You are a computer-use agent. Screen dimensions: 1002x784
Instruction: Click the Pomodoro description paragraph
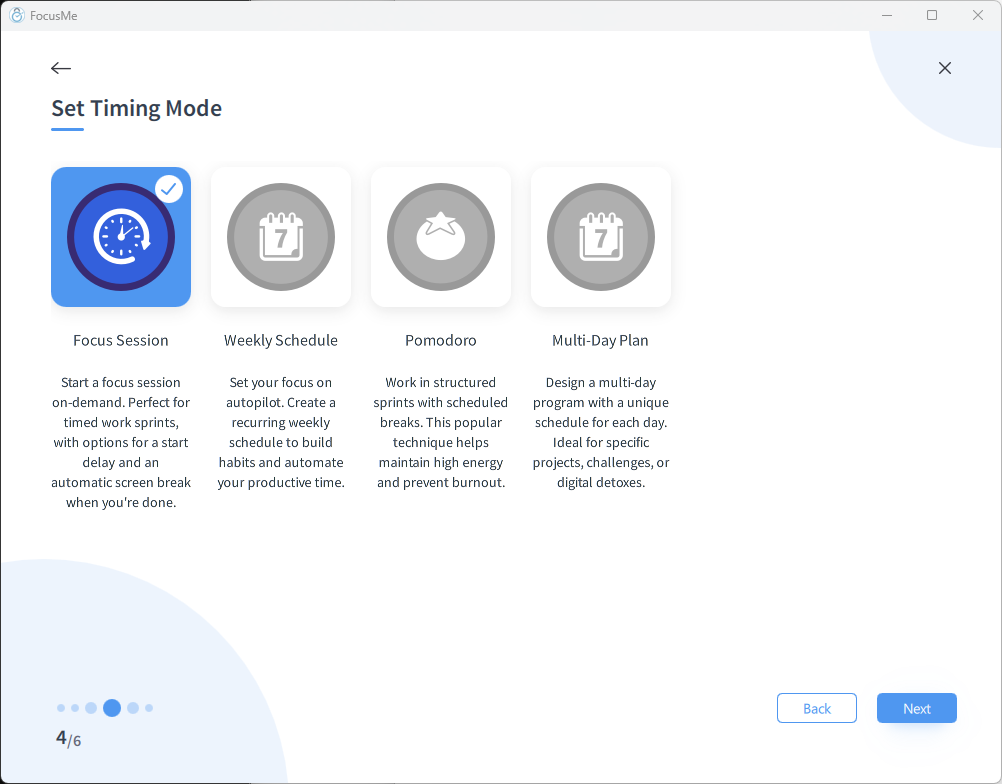pyautogui.click(x=441, y=433)
